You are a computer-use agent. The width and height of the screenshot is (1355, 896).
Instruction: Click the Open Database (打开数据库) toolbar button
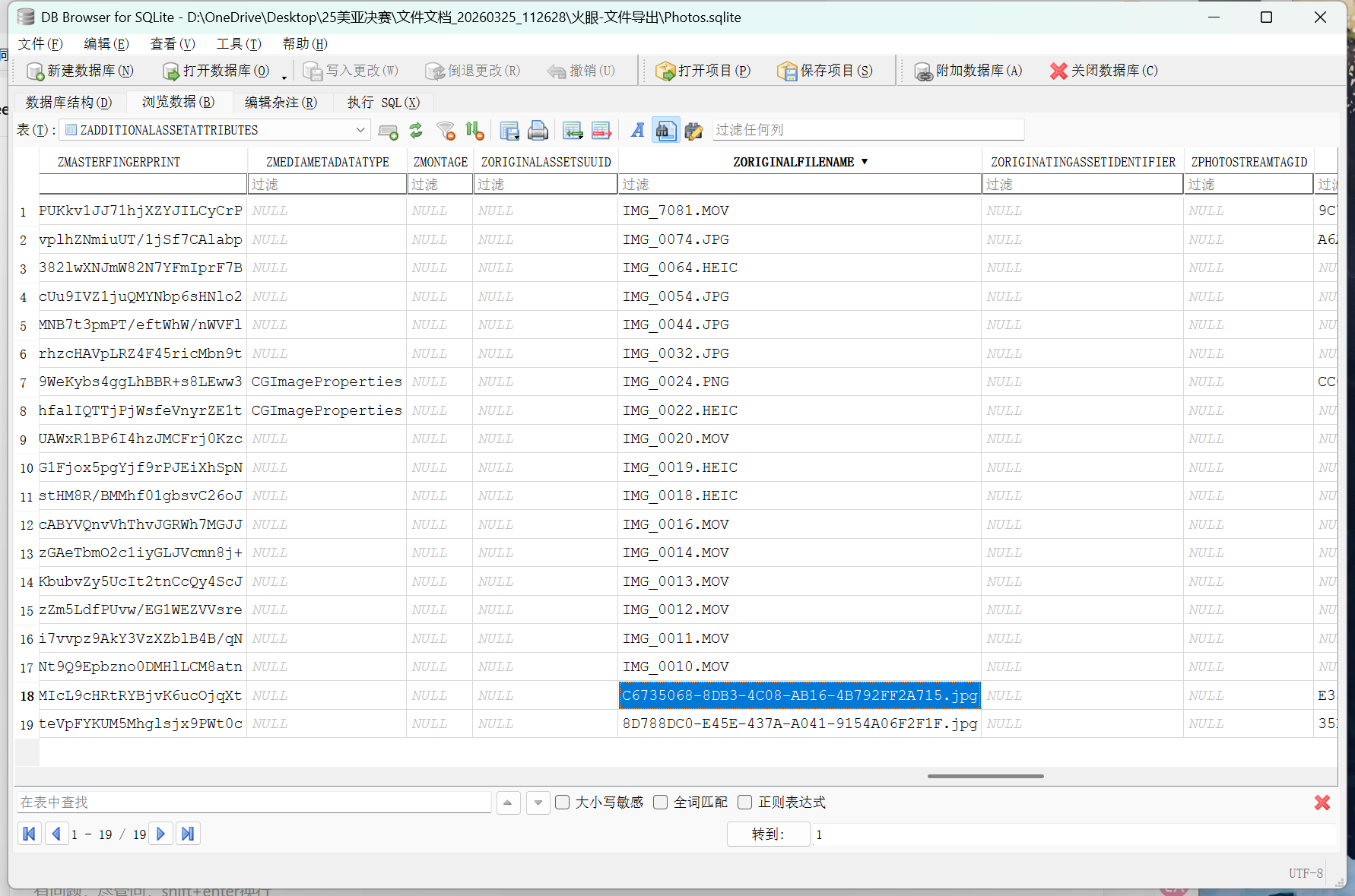point(216,71)
